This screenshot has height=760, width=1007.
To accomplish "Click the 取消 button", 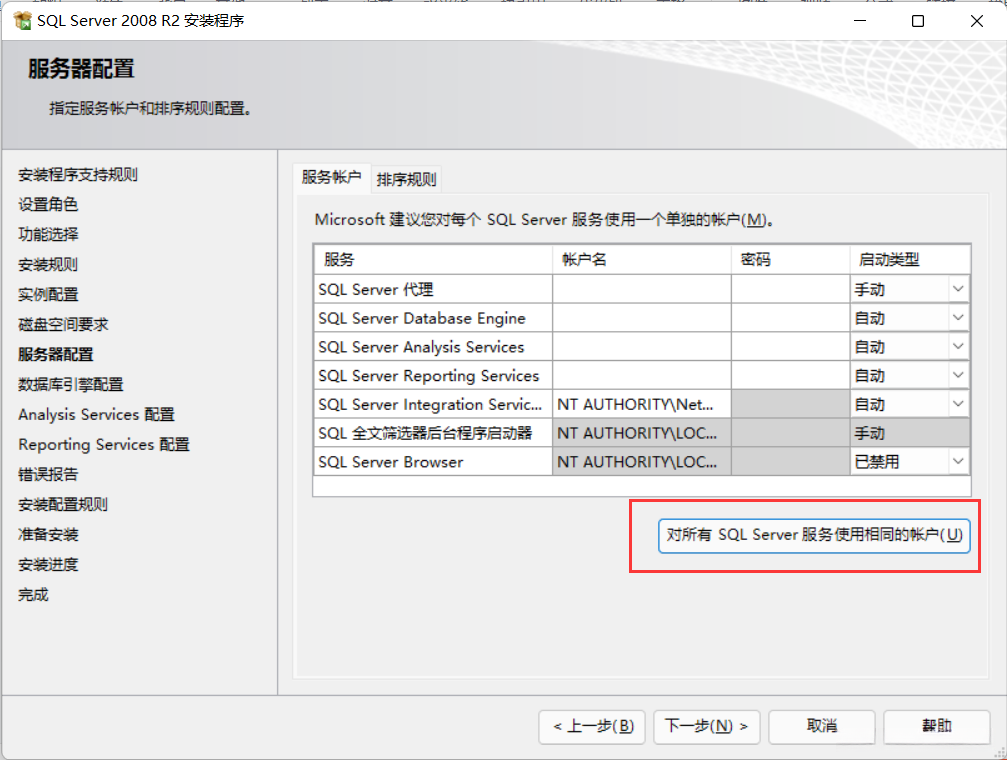I will coord(821,727).
